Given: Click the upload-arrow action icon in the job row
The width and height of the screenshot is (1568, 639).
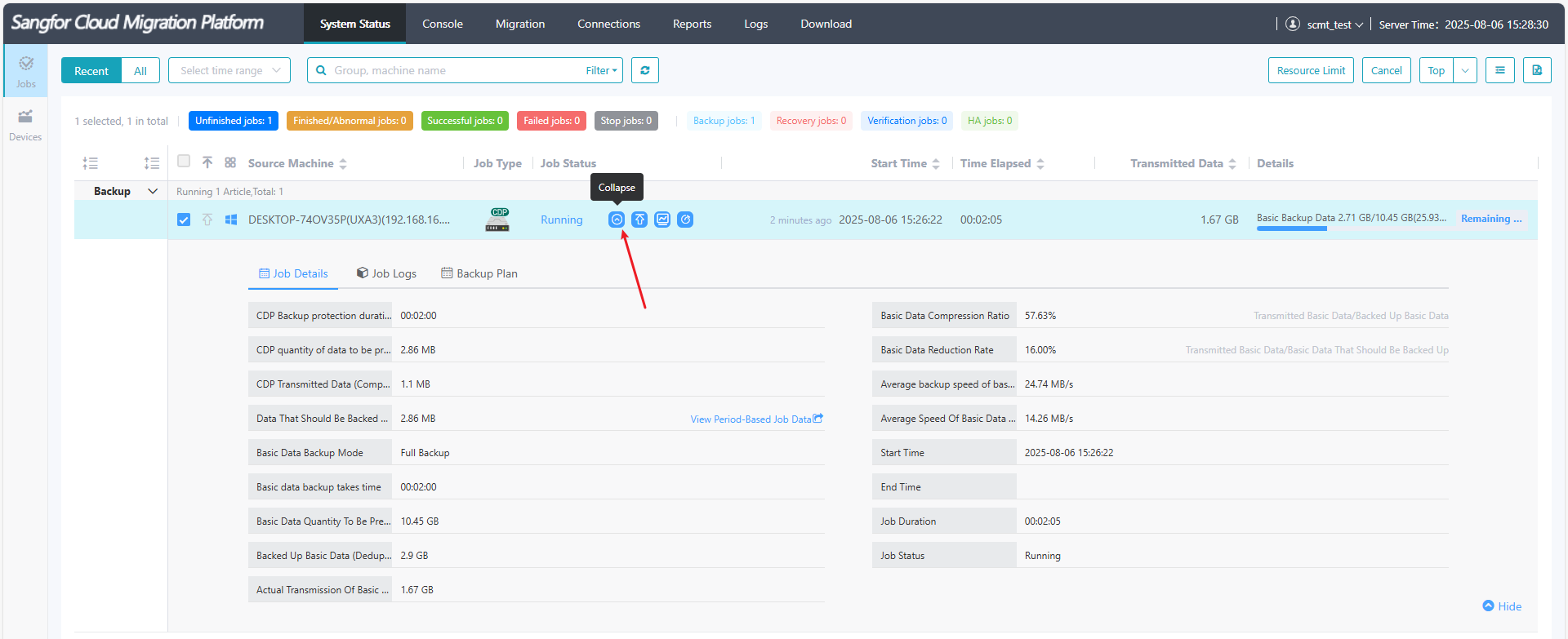Looking at the screenshot, I should (x=639, y=220).
